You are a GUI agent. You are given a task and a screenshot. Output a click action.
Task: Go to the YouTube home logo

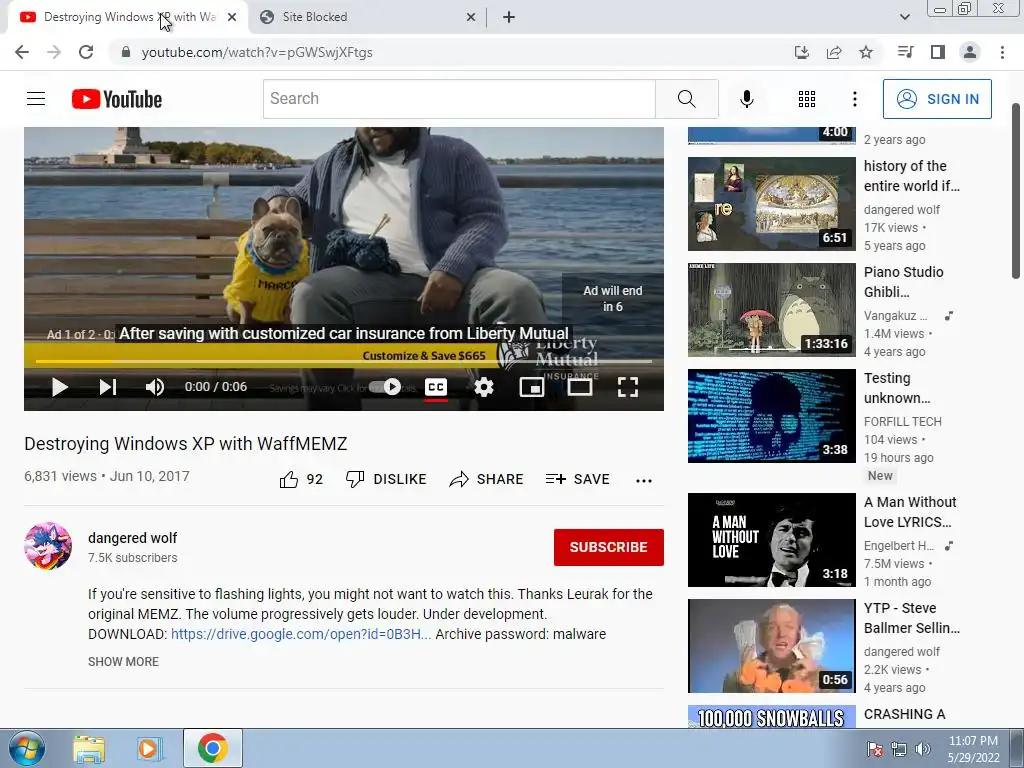(x=117, y=99)
